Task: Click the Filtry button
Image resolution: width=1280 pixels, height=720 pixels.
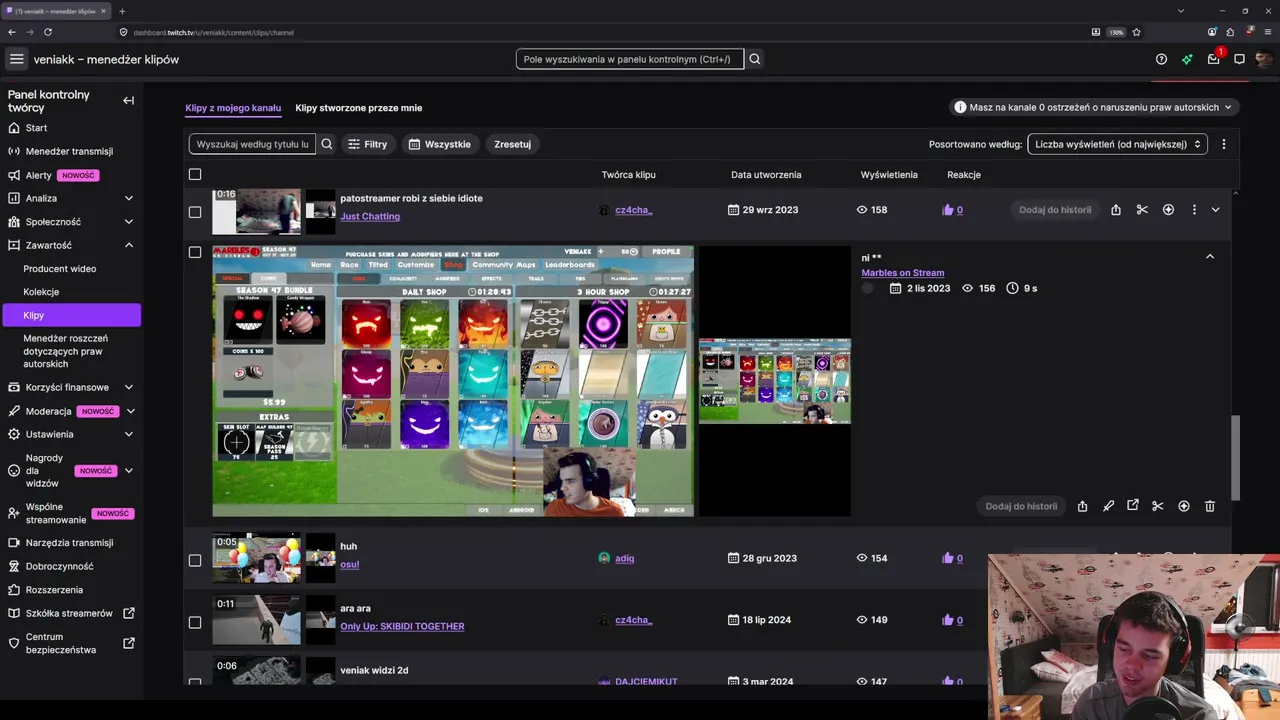Action: coord(367,144)
